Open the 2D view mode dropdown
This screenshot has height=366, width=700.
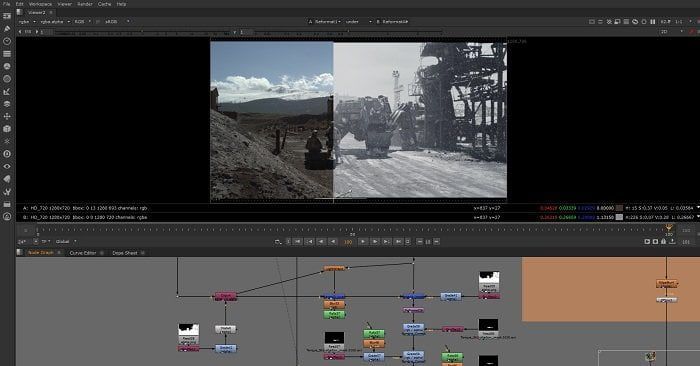coord(671,32)
